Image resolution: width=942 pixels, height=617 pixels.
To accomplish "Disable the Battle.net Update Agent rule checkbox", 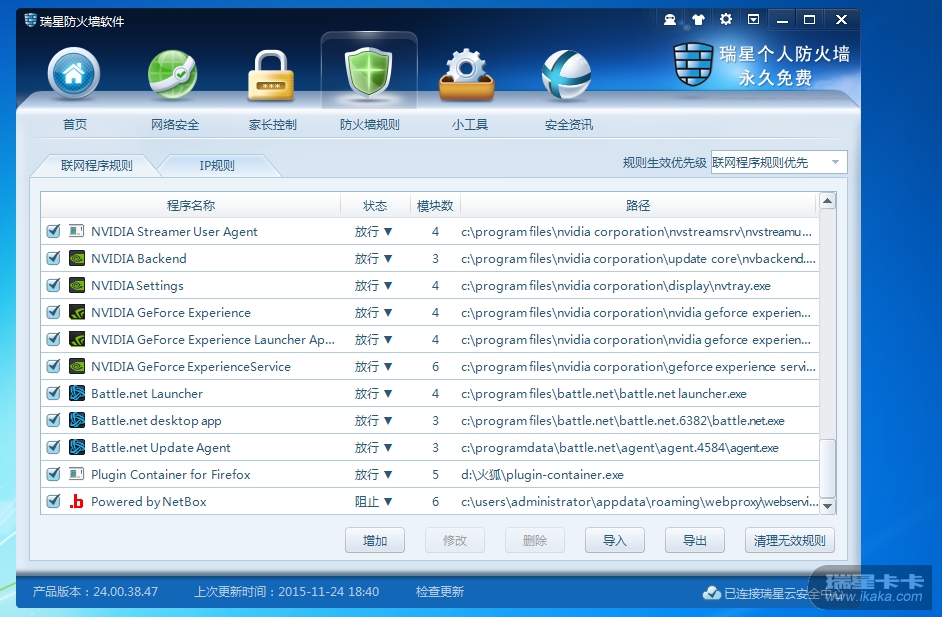I will (53, 448).
